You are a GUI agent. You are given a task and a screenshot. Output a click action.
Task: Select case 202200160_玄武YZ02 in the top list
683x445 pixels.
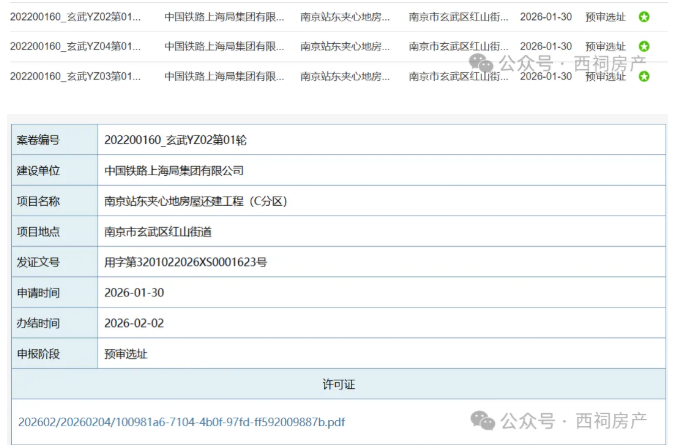[75, 17]
